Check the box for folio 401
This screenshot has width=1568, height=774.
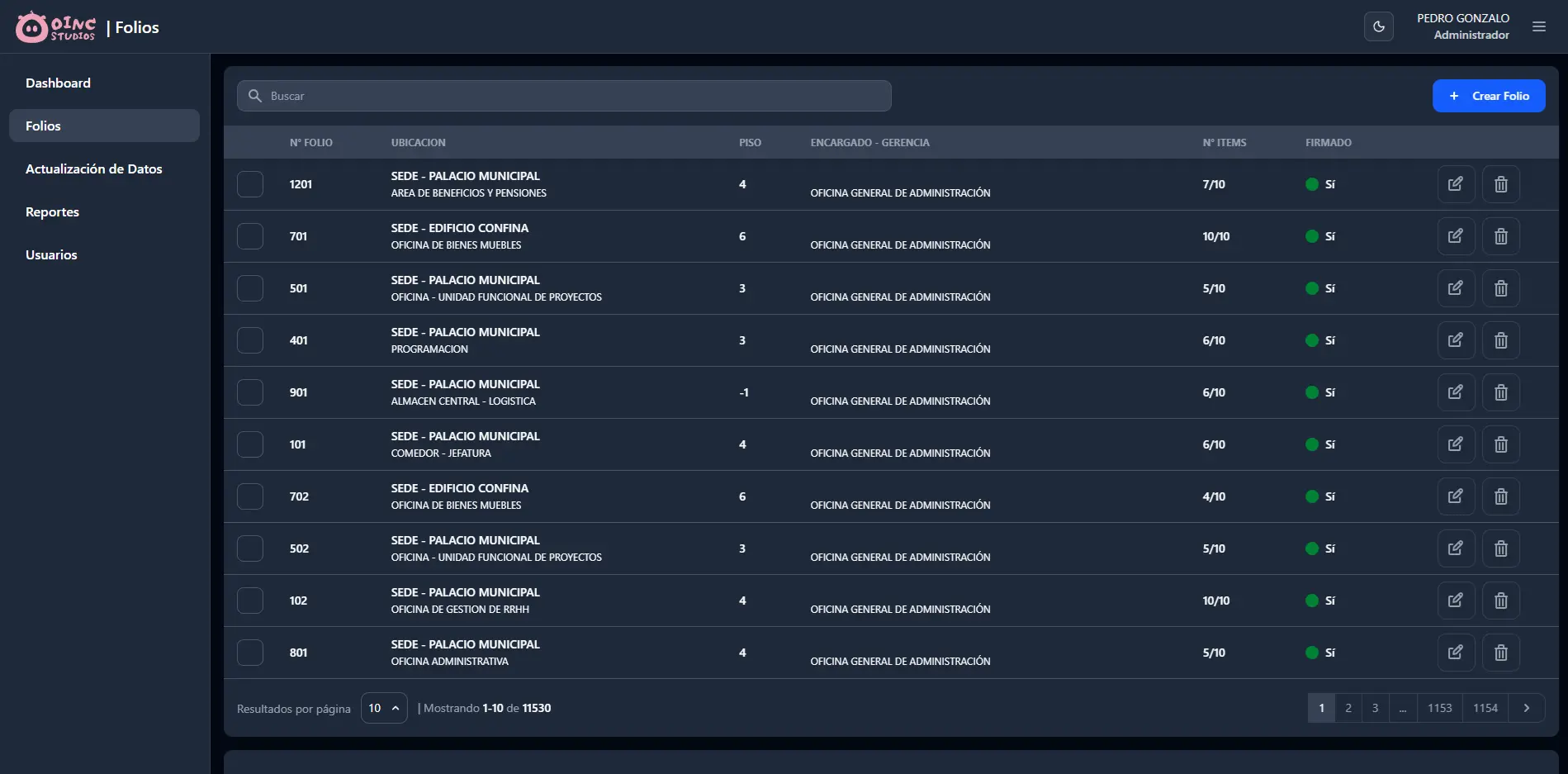click(250, 340)
